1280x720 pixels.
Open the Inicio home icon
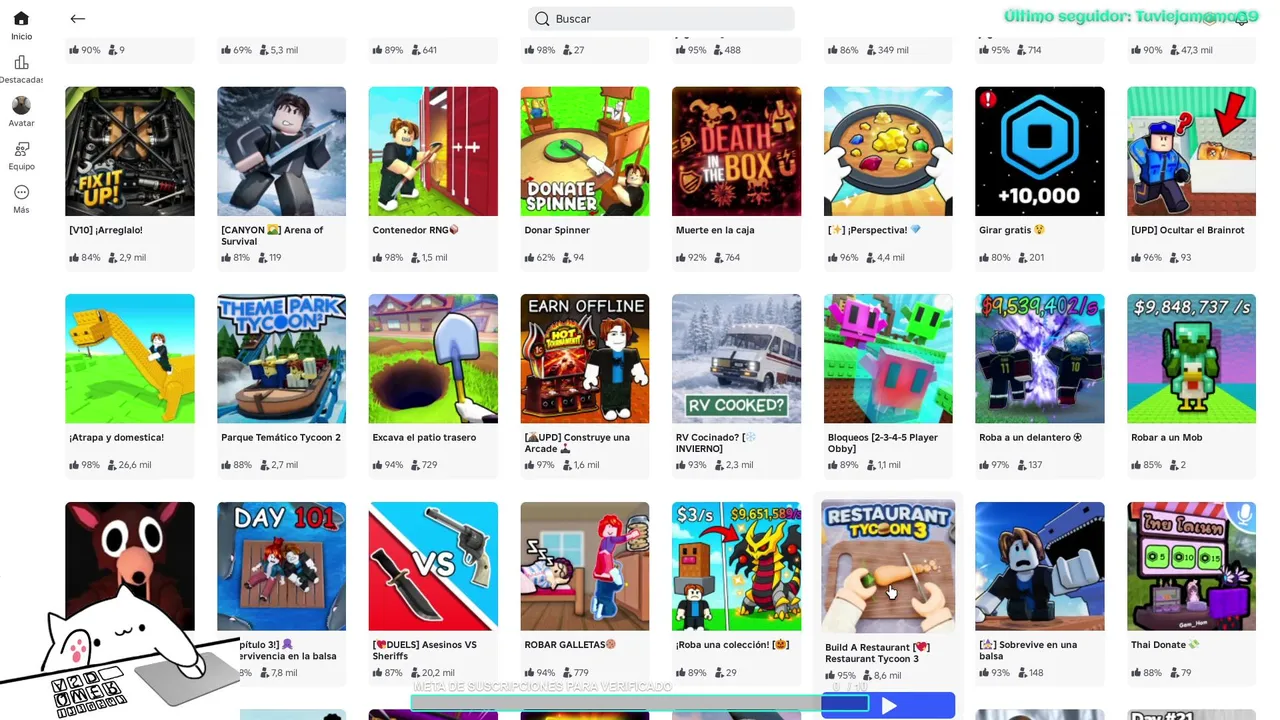coord(21,19)
